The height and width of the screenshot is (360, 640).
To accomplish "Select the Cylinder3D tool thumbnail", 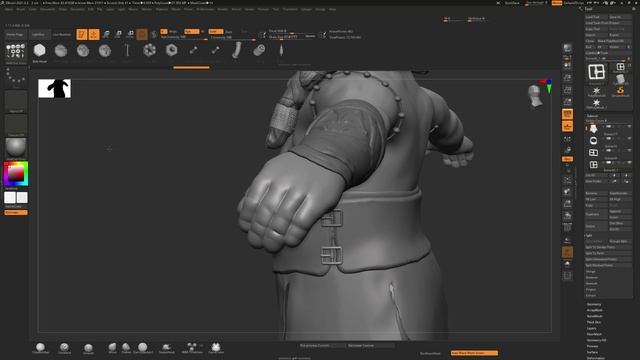I will (620, 78).
